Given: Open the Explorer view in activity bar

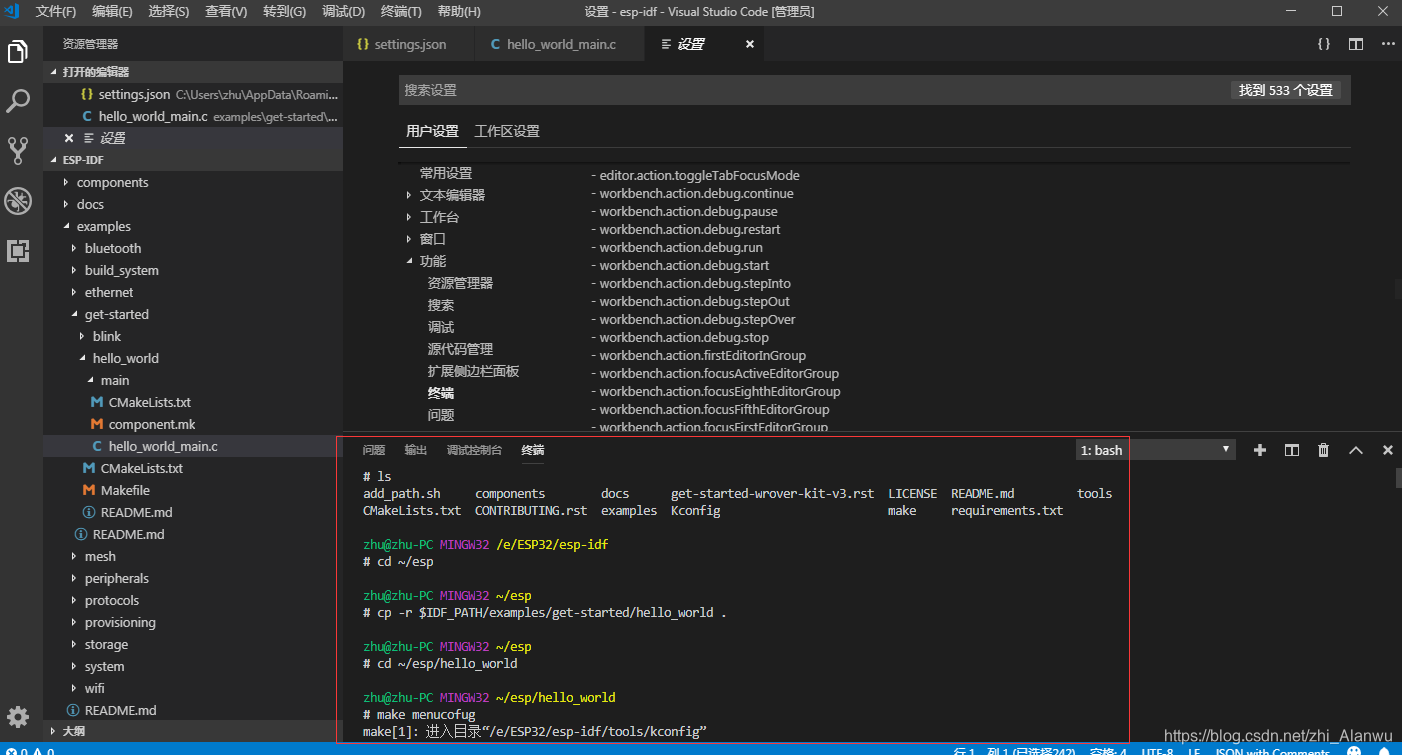Looking at the screenshot, I should pos(18,52).
